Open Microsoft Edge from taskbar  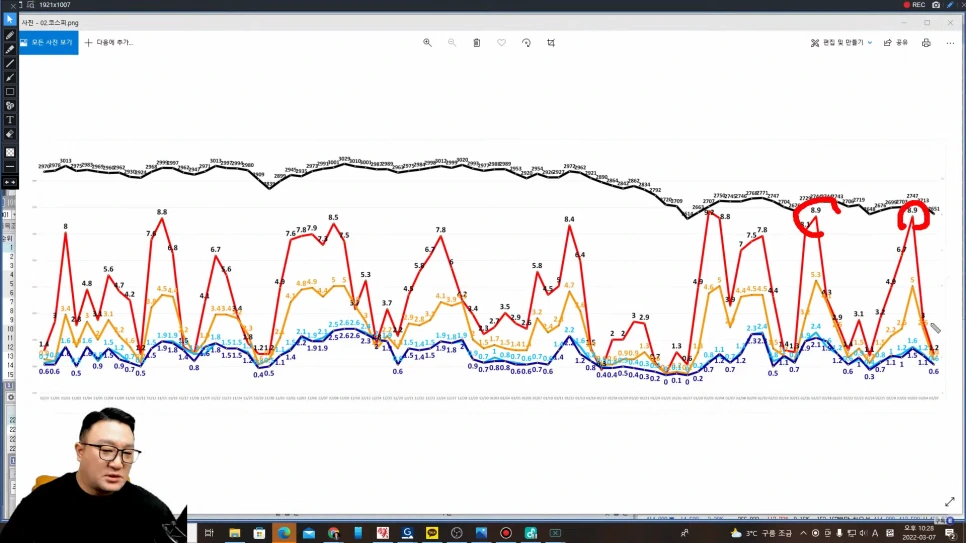click(283, 533)
